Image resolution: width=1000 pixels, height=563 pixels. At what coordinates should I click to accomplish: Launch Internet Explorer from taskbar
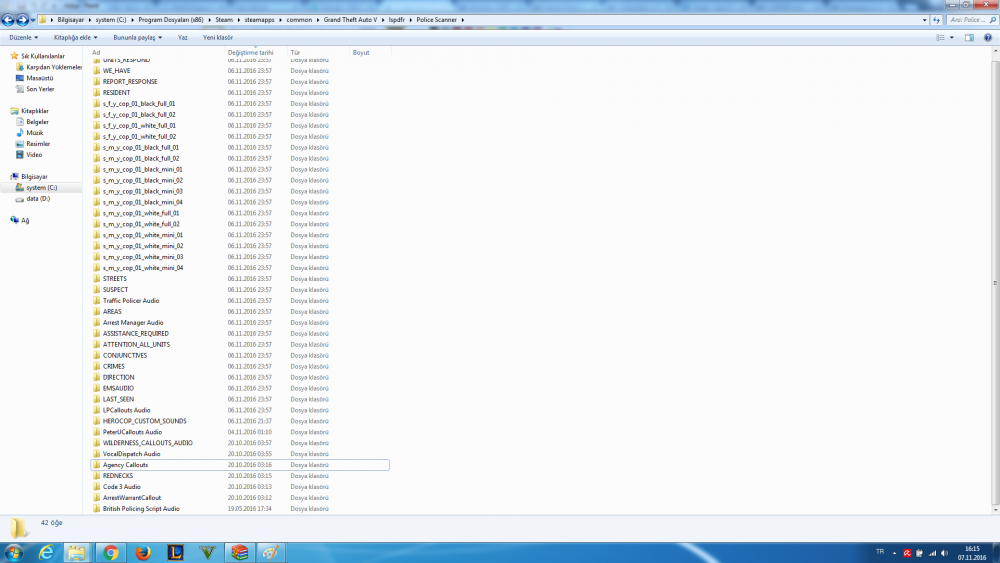click(46, 553)
